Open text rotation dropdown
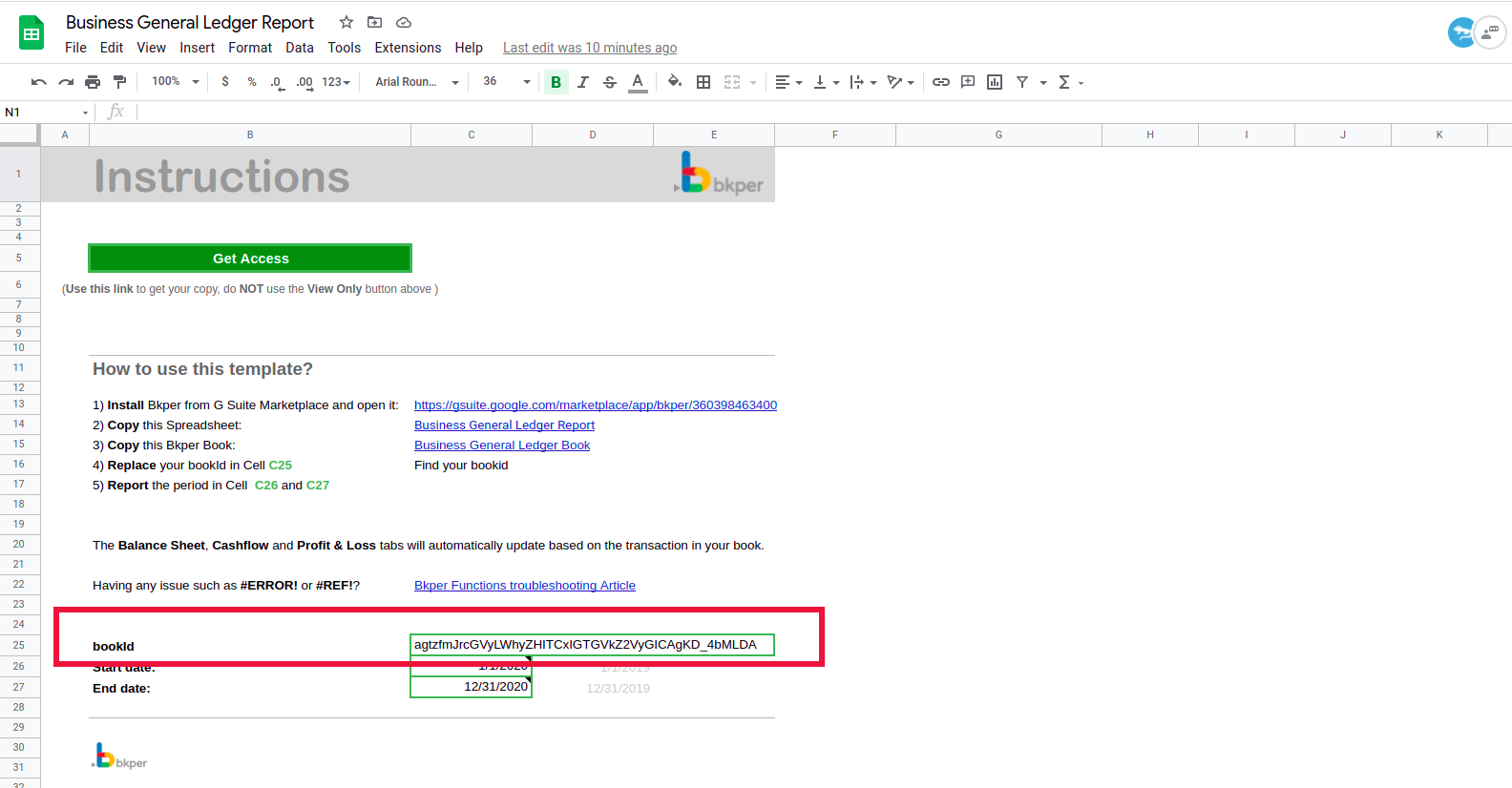Viewport: 1512px width, 788px height. click(900, 82)
